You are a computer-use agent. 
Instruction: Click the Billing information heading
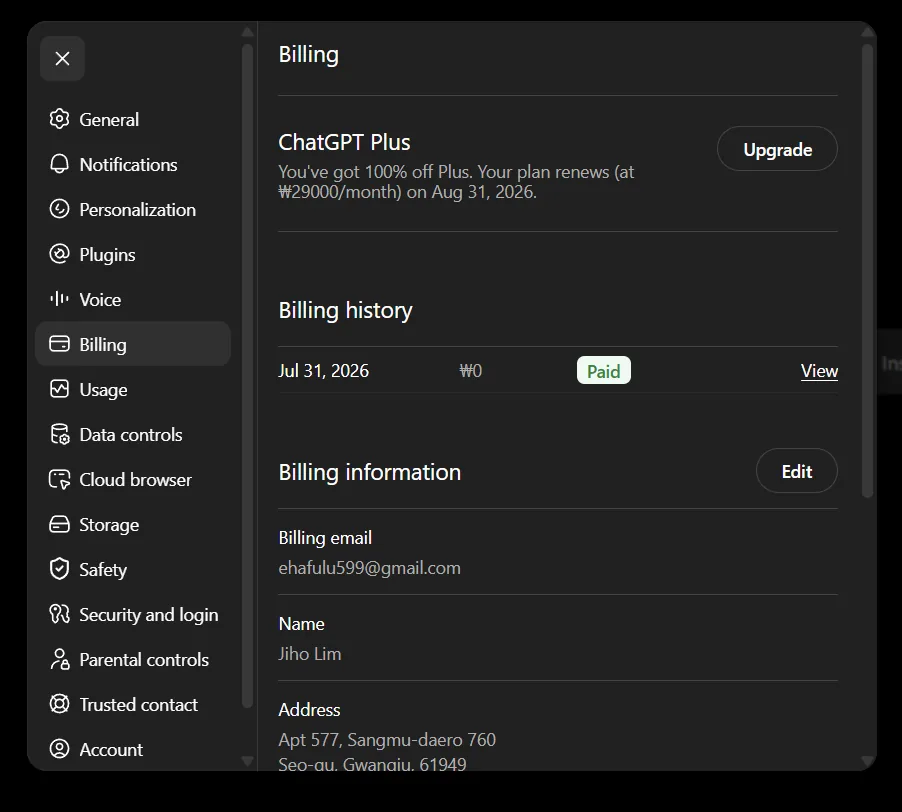click(369, 473)
